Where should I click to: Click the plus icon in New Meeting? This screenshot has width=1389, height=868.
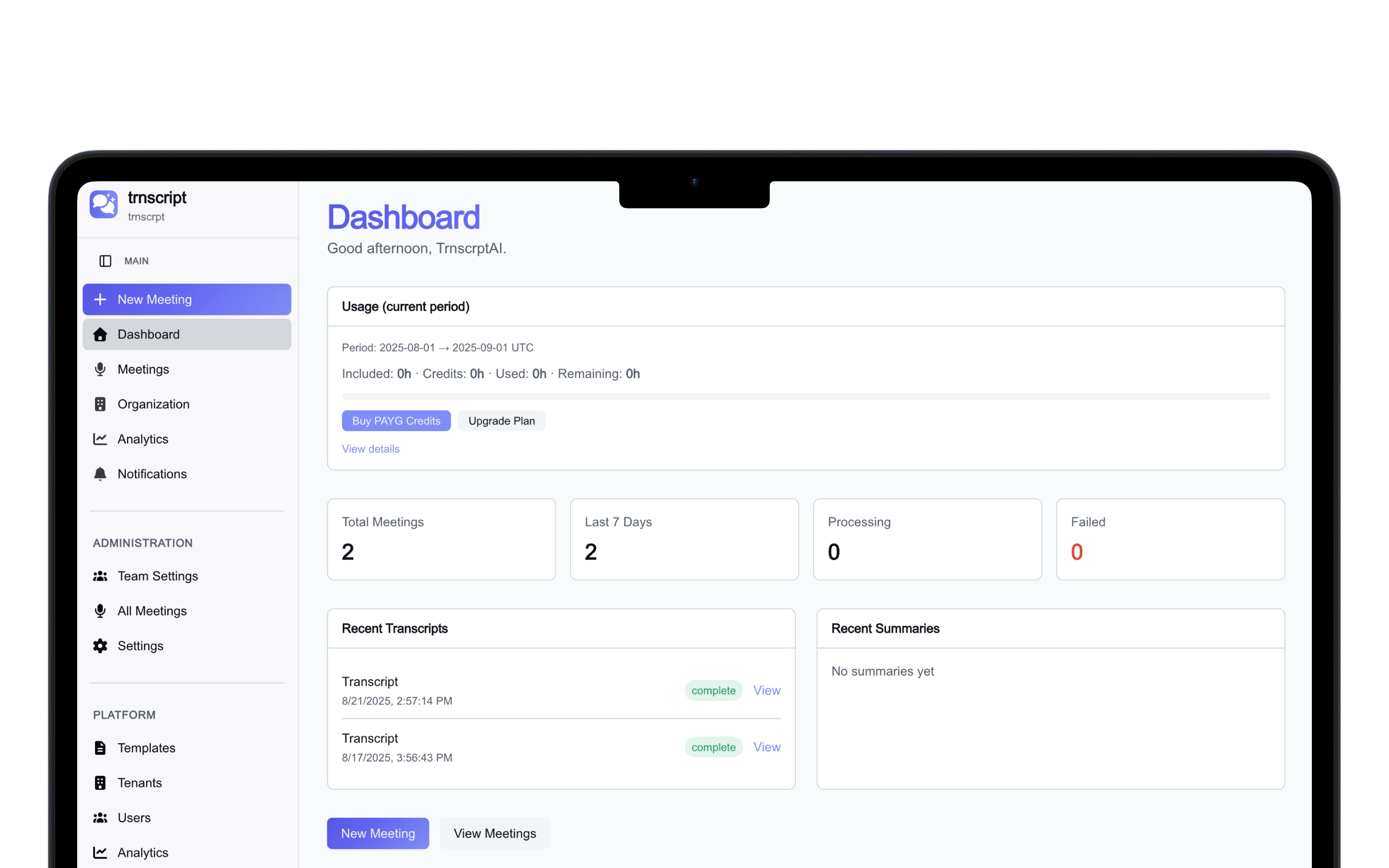click(100, 299)
